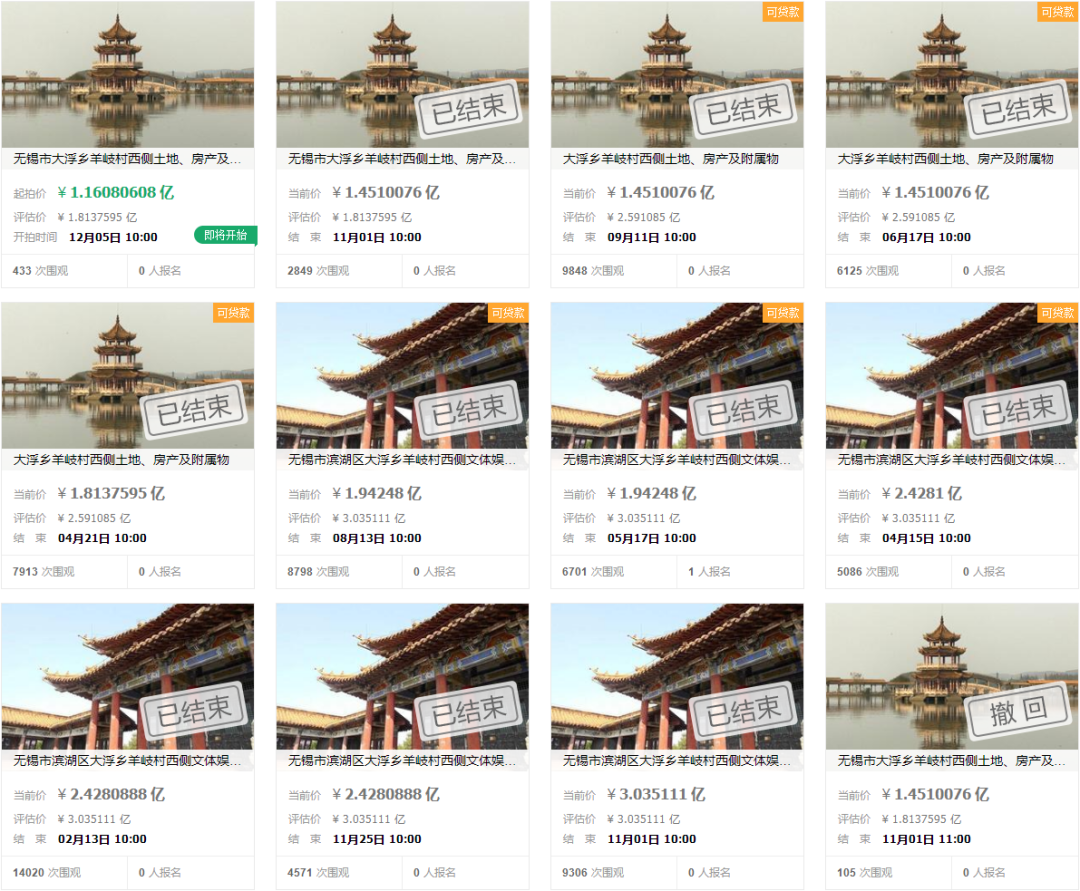Open thumbnail of listing ended 06月17日 10:00
1080x891 pixels.
coord(952,74)
